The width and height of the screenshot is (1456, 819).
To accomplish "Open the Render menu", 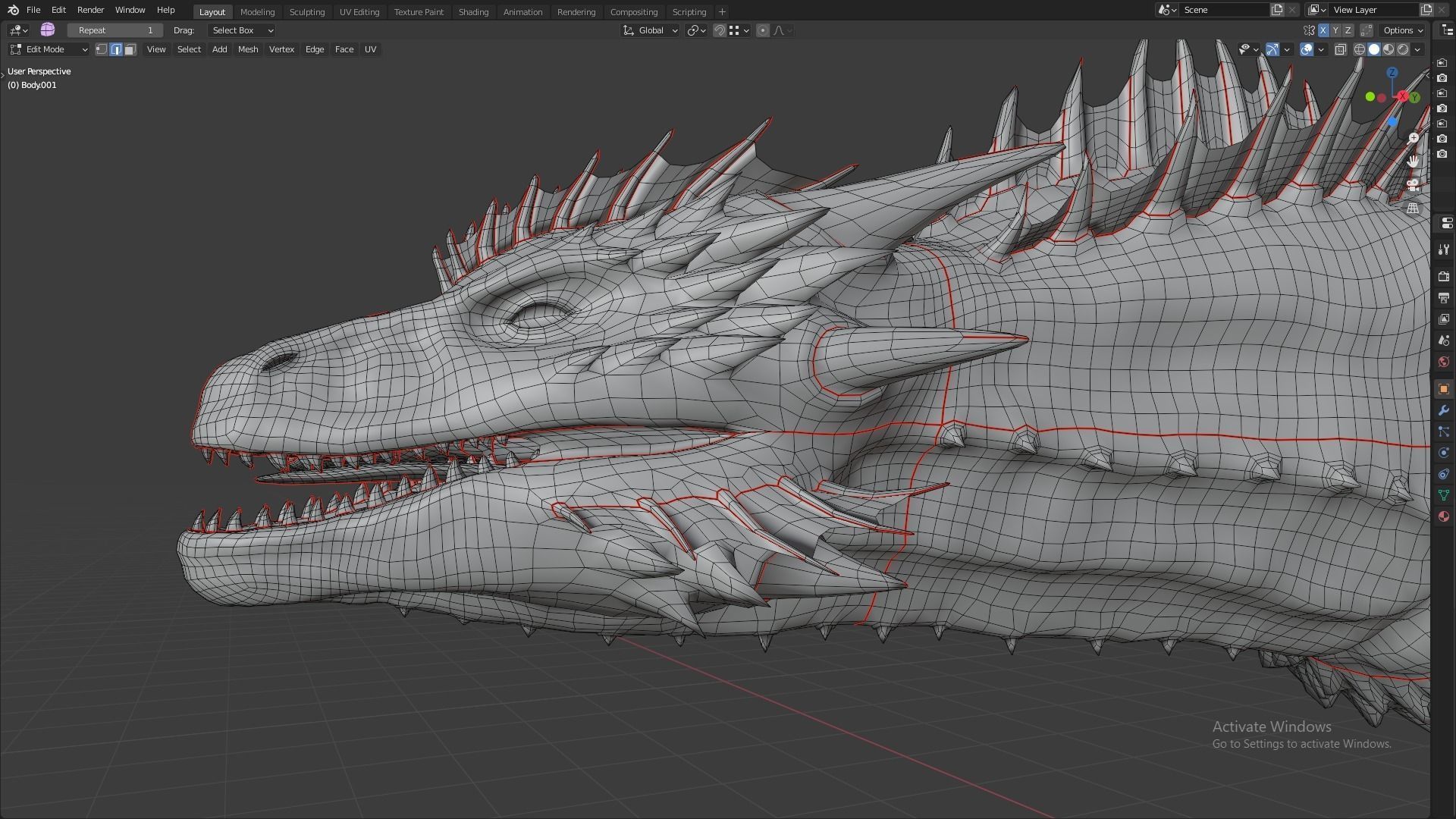I will pyautogui.click(x=90, y=10).
